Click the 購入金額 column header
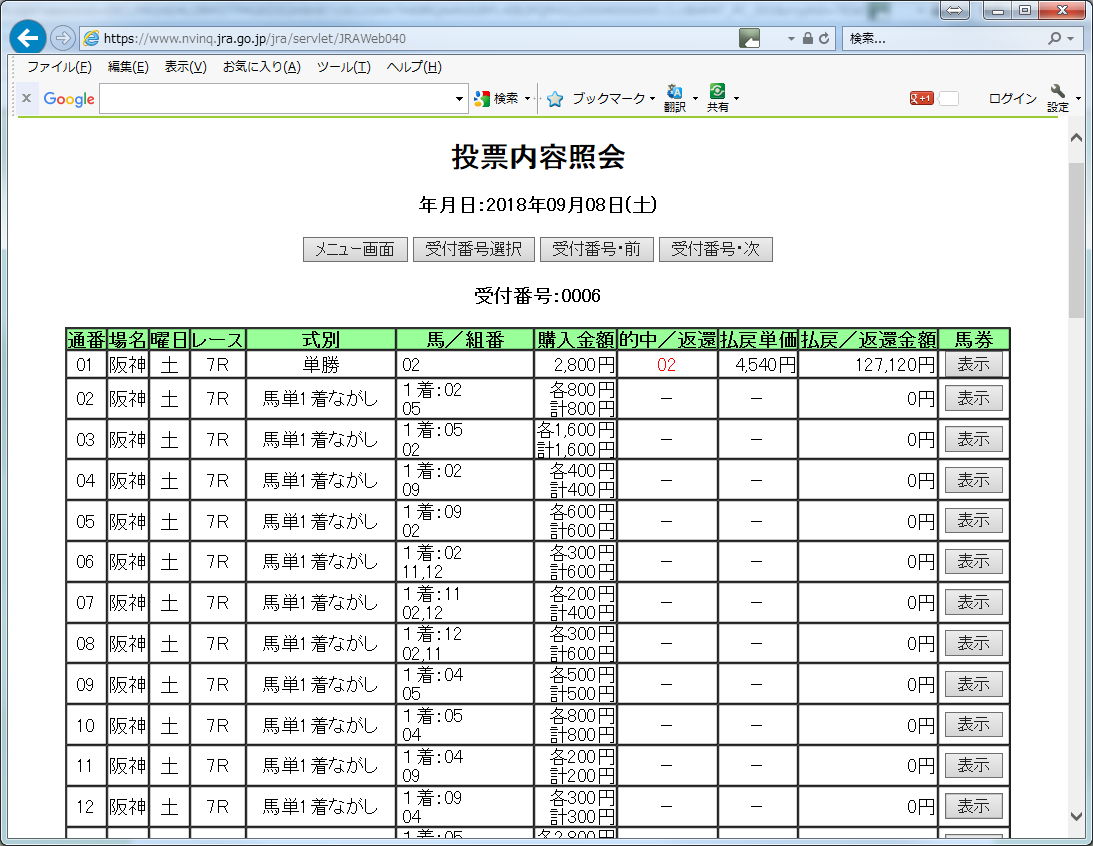Viewport: 1093px width, 846px height. [x=575, y=339]
